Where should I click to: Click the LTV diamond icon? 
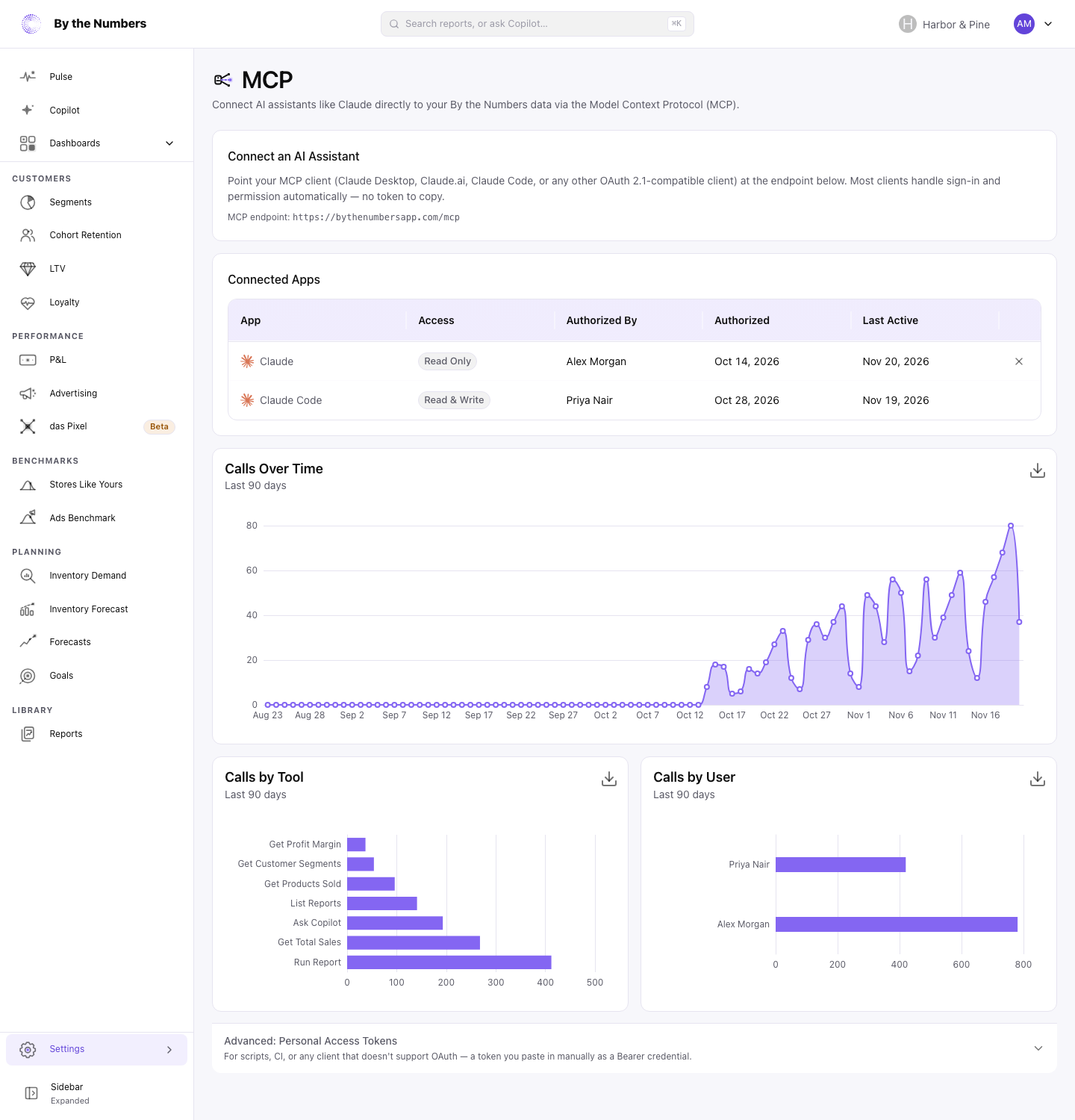[x=28, y=269]
